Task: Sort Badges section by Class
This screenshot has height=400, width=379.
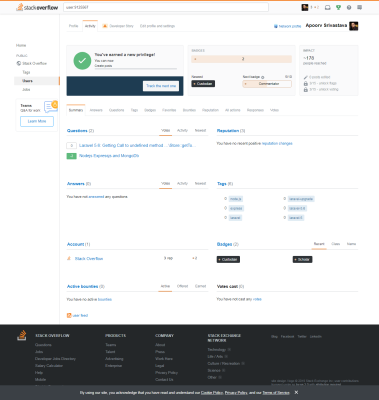Action: tap(335, 244)
